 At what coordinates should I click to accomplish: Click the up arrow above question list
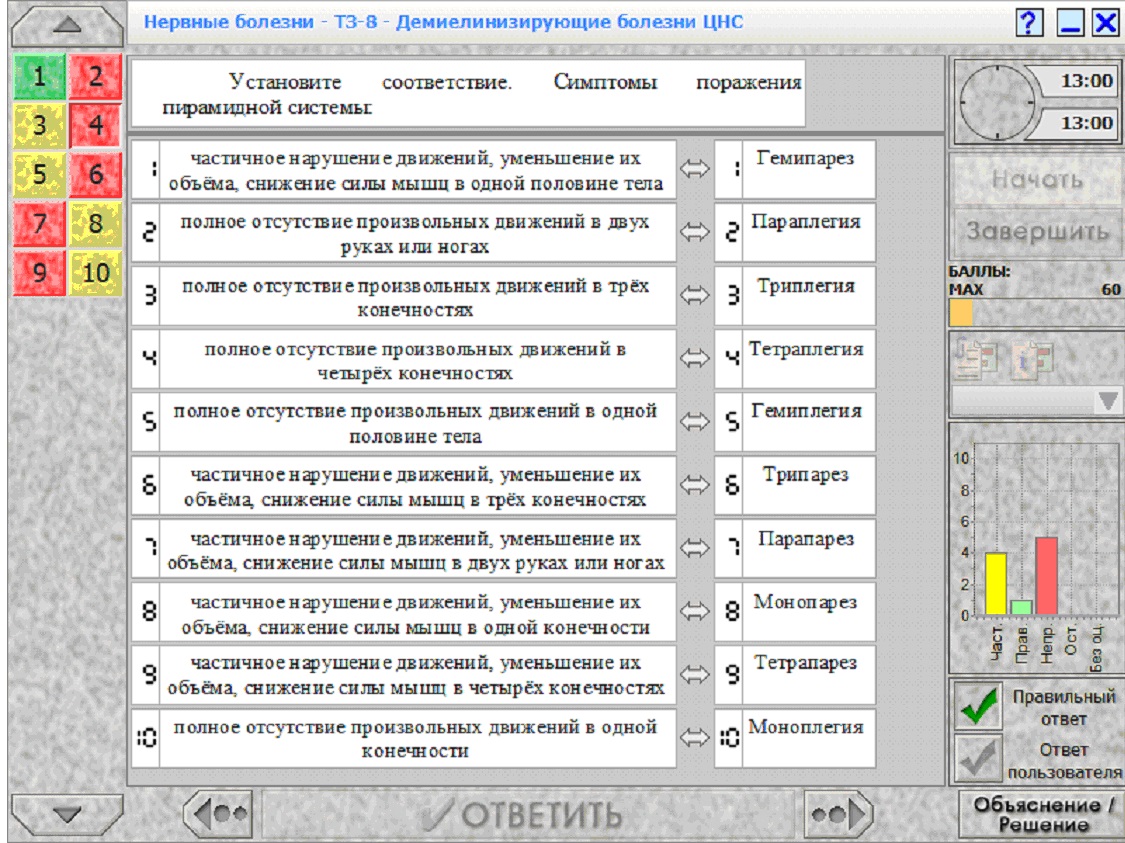tap(67, 25)
